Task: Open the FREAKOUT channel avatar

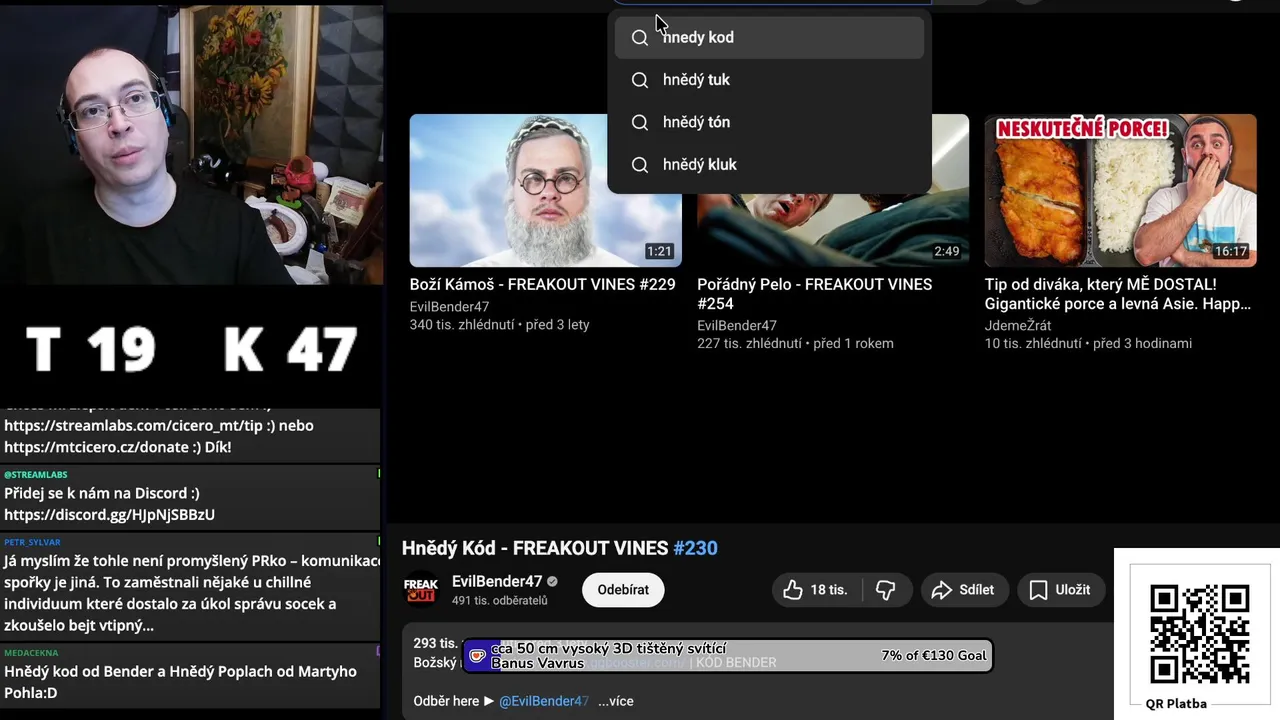Action: [421, 590]
